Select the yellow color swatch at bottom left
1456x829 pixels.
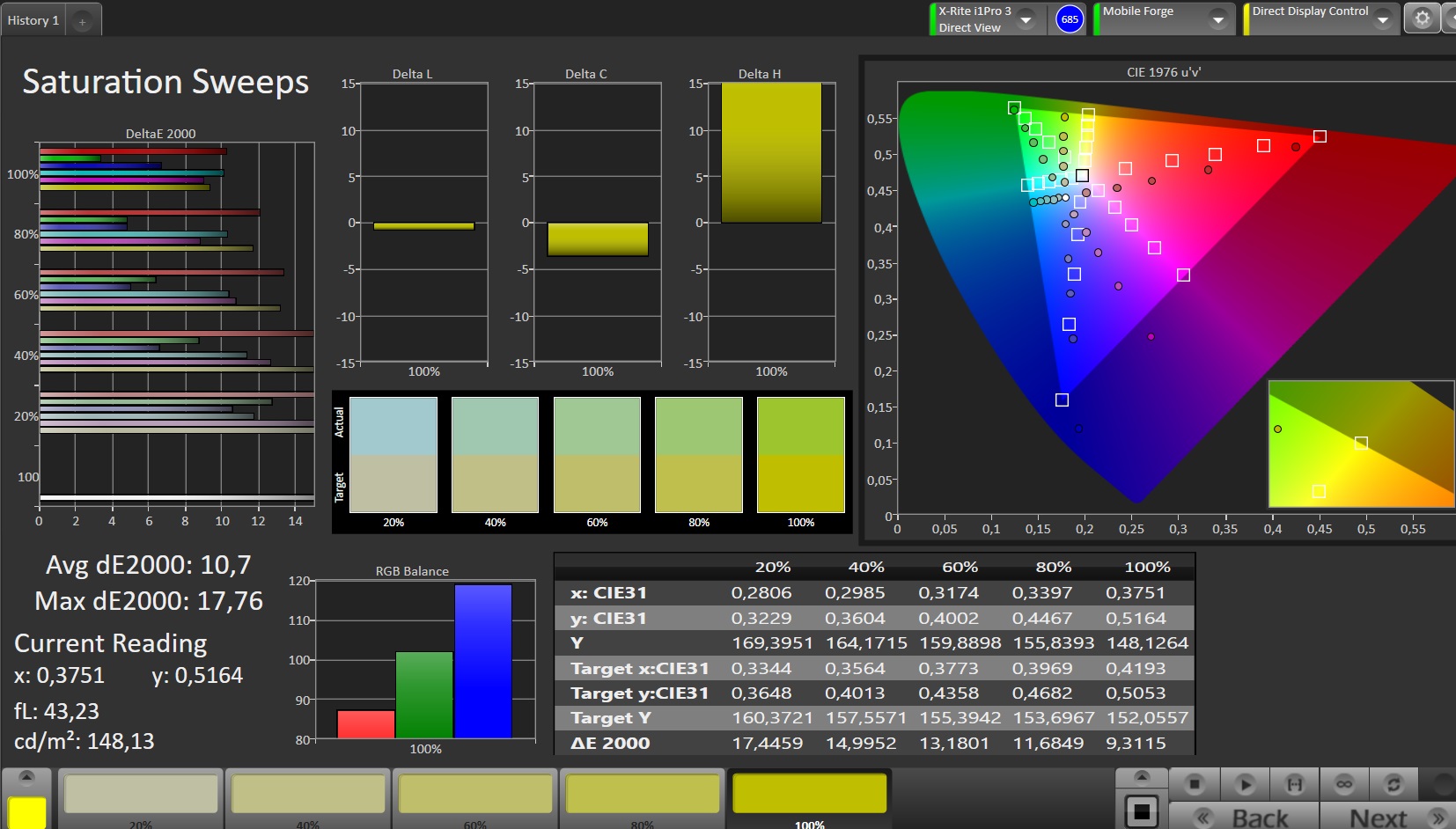coord(26,812)
